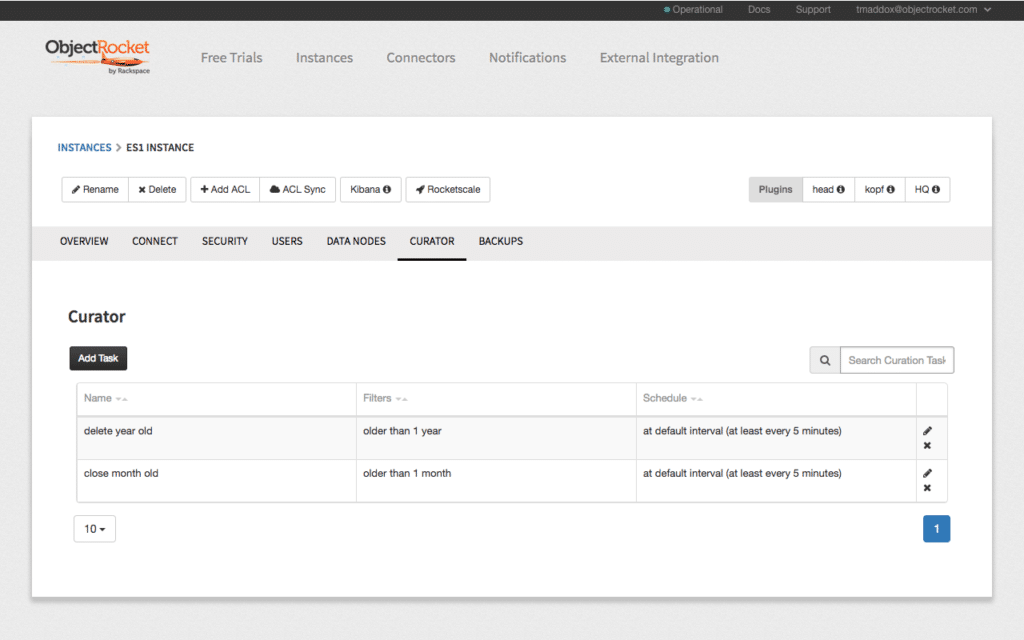Image resolution: width=1024 pixels, height=640 pixels.
Task: Click the info icon beside HQ plugin
Action: 938,189
